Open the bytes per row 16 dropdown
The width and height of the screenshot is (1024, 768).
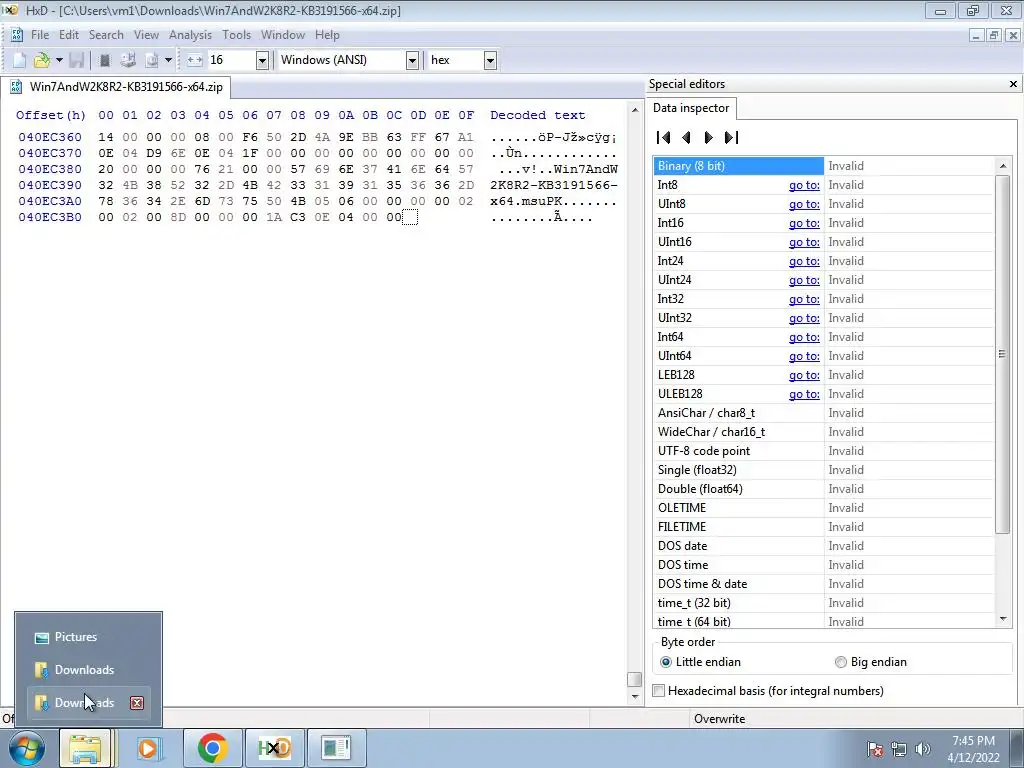coord(262,60)
